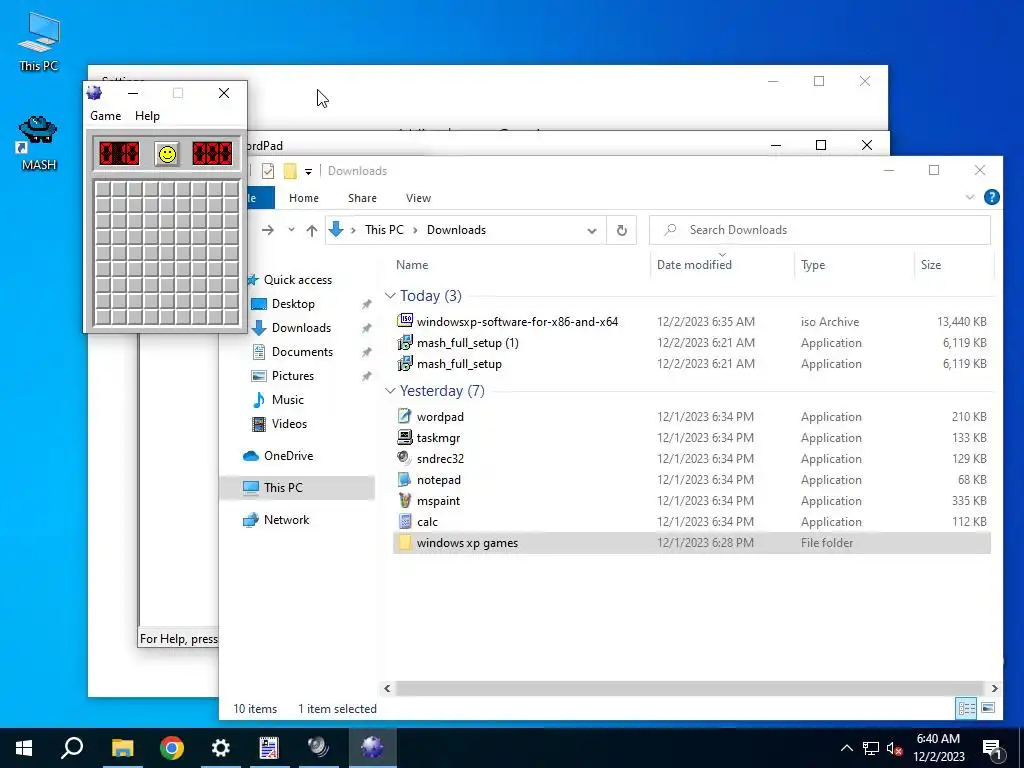Switch to the Share ribbon tab
Screen dimensions: 1024x768
coord(362,198)
